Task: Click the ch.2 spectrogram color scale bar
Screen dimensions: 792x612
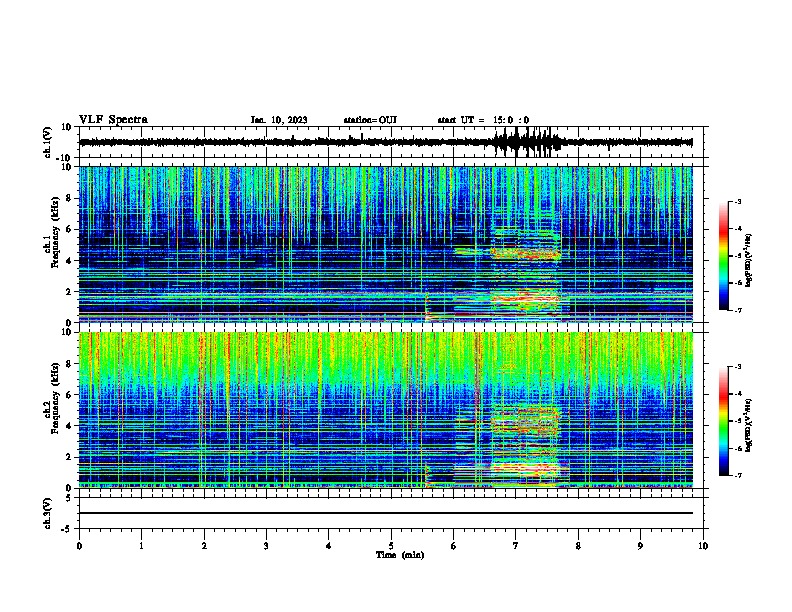Action: click(x=724, y=421)
